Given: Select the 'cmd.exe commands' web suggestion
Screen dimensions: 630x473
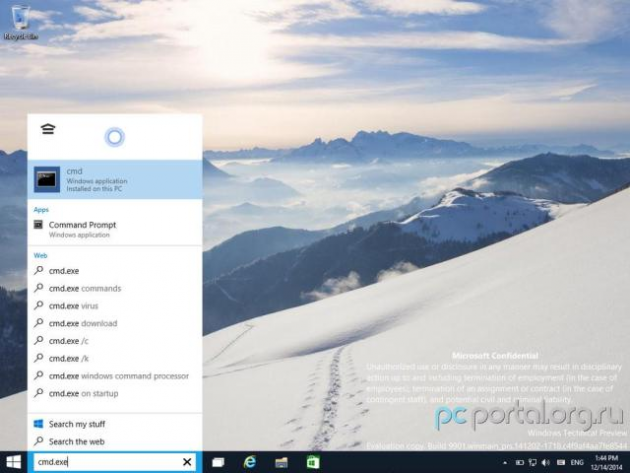Looking at the screenshot, I should click(x=84, y=288).
